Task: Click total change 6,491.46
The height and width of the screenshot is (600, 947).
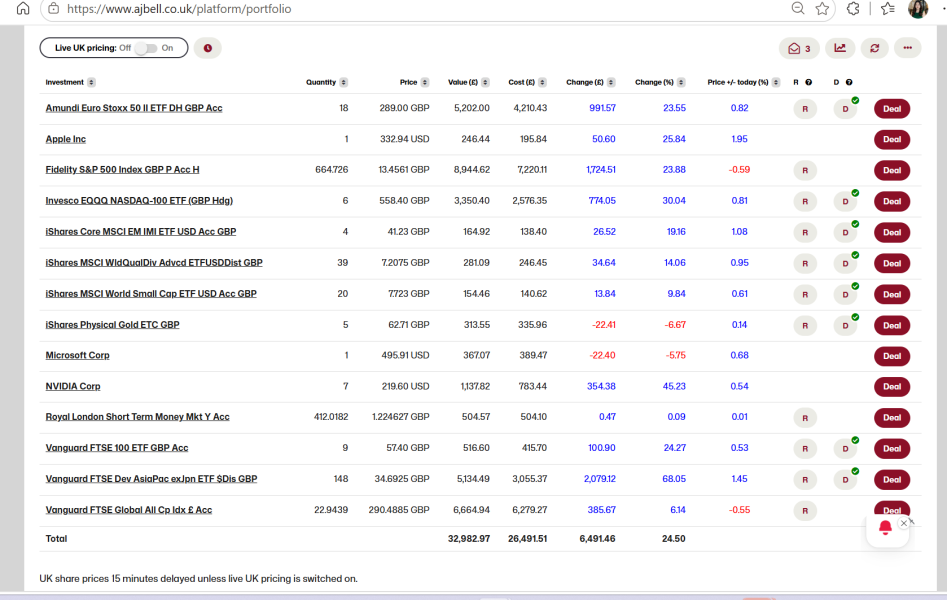Action: pos(597,539)
